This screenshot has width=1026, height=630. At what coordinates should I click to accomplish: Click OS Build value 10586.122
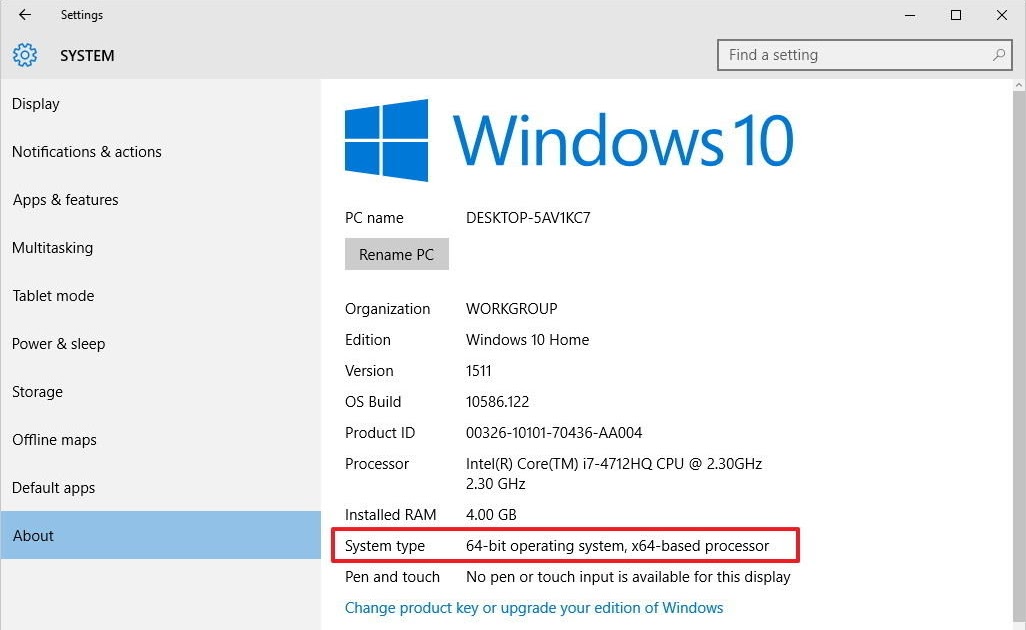coord(497,402)
